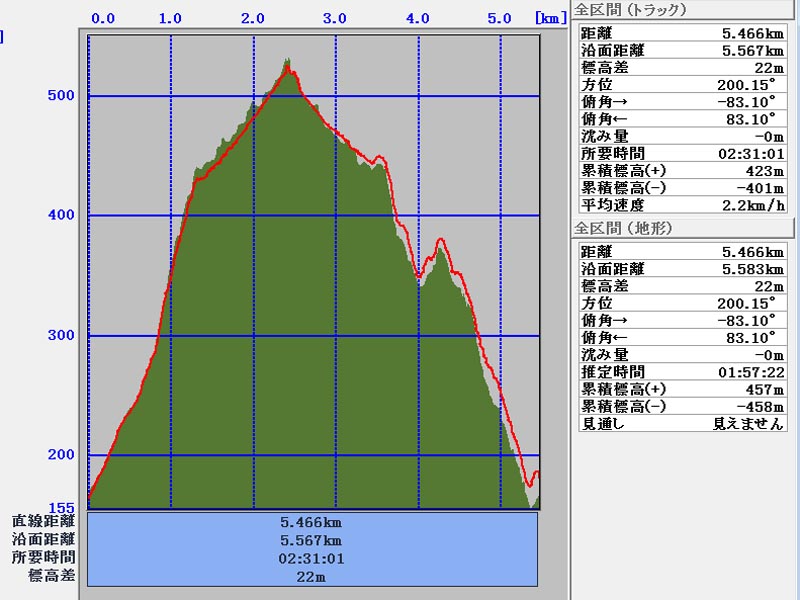This screenshot has height=600, width=800.
Task: Click the 500 elevation axis label
Action: (x=63, y=96)
